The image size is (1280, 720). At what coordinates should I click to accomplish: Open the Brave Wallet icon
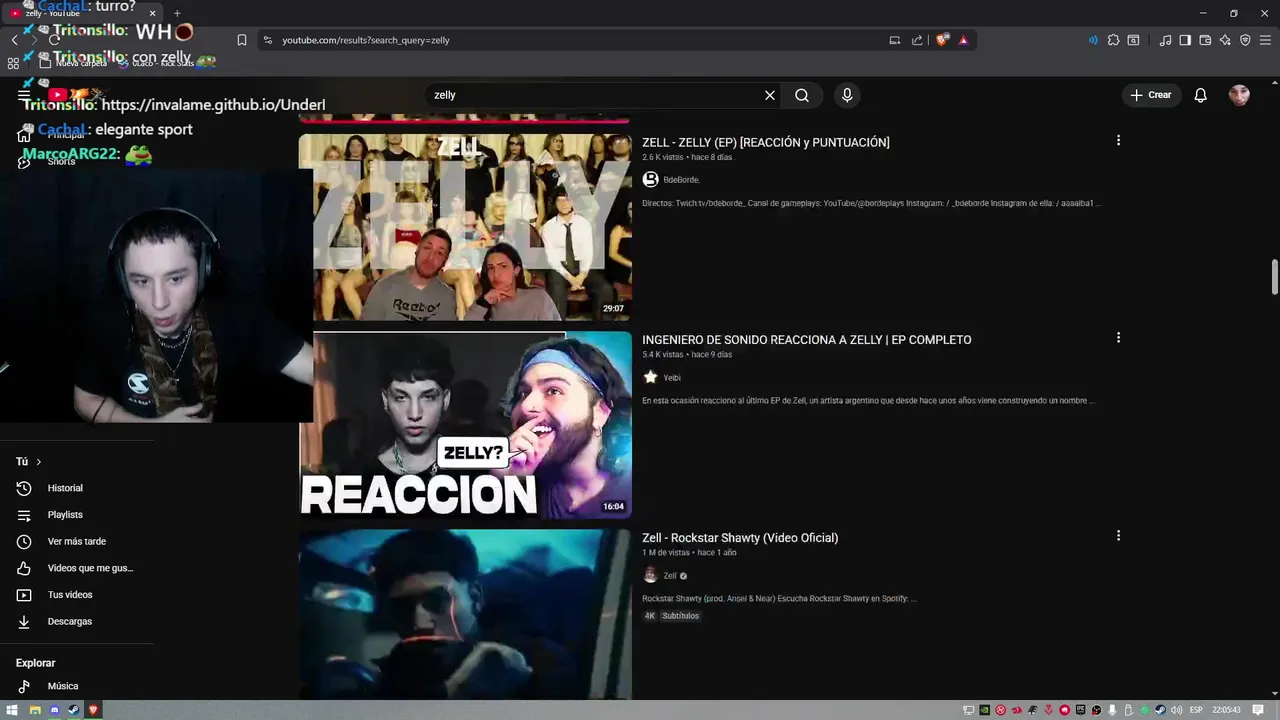pos(1205,40)
